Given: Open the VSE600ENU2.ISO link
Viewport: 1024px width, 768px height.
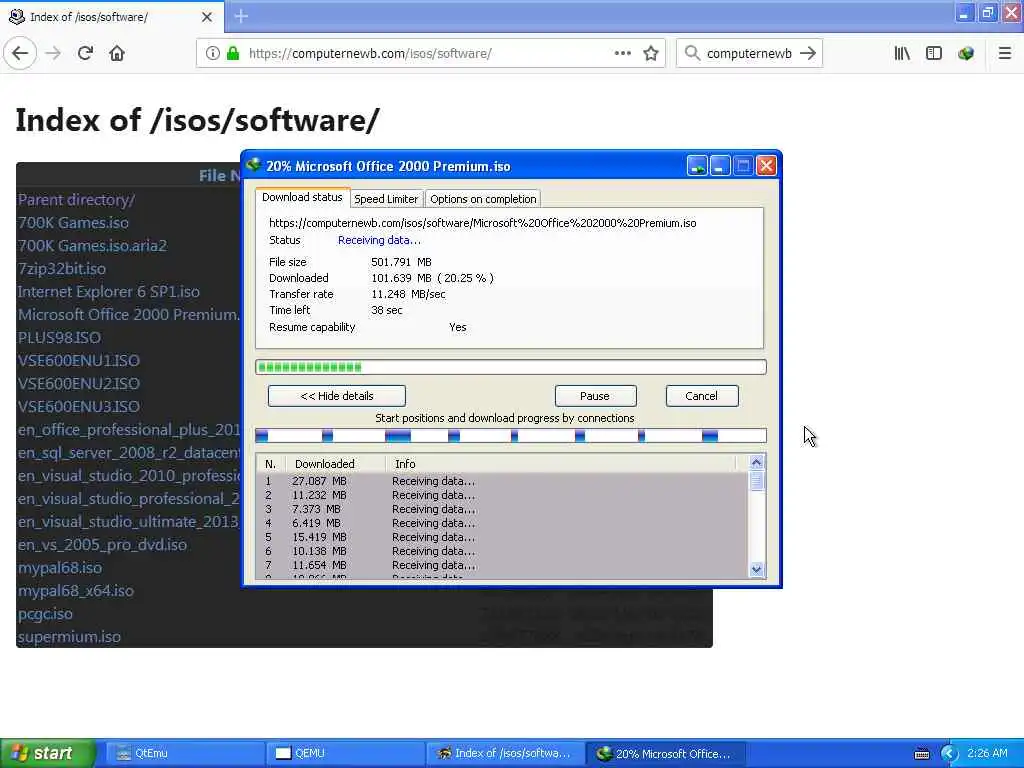Looking at the screenshot, I should pyautogui.click(x=78, y=383).
